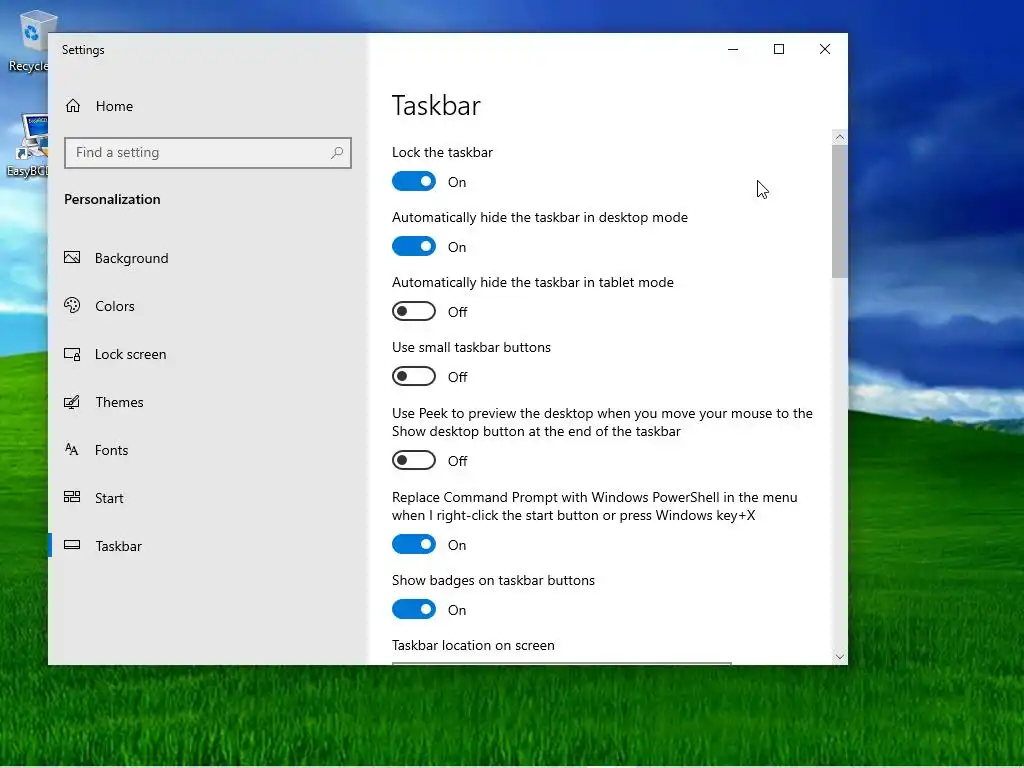The height and width of the screenshot is (768, 1024).
Task: Click the Fonts icon
Action: point(72,449)
